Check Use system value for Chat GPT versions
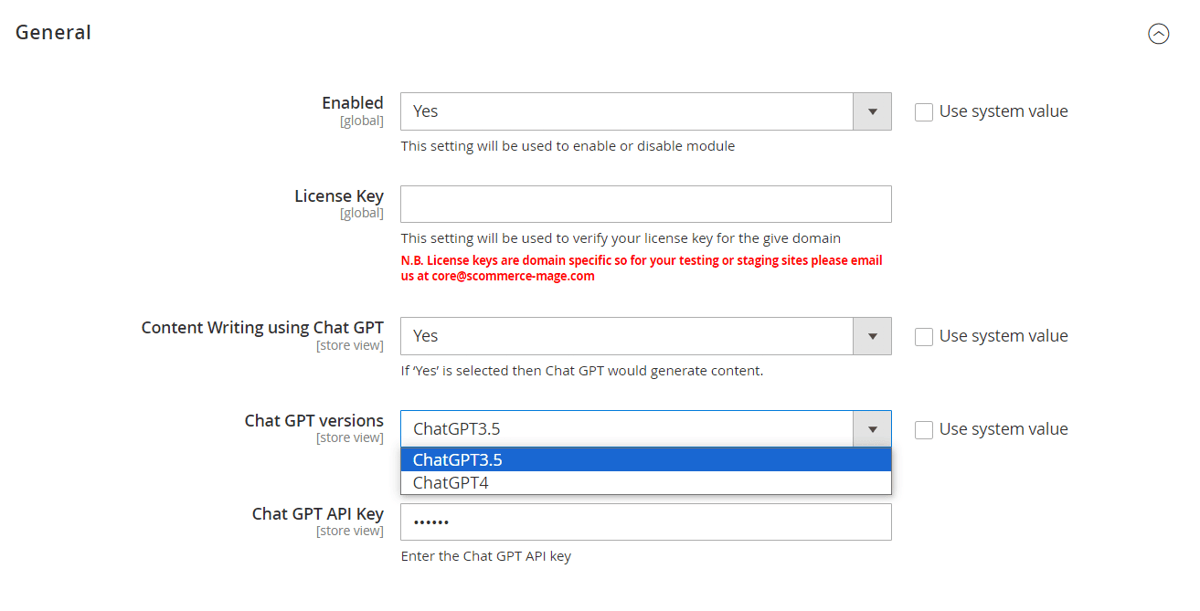Viewport: 1200px width, 611px height. pyautogui.click(x=924, y=430)
